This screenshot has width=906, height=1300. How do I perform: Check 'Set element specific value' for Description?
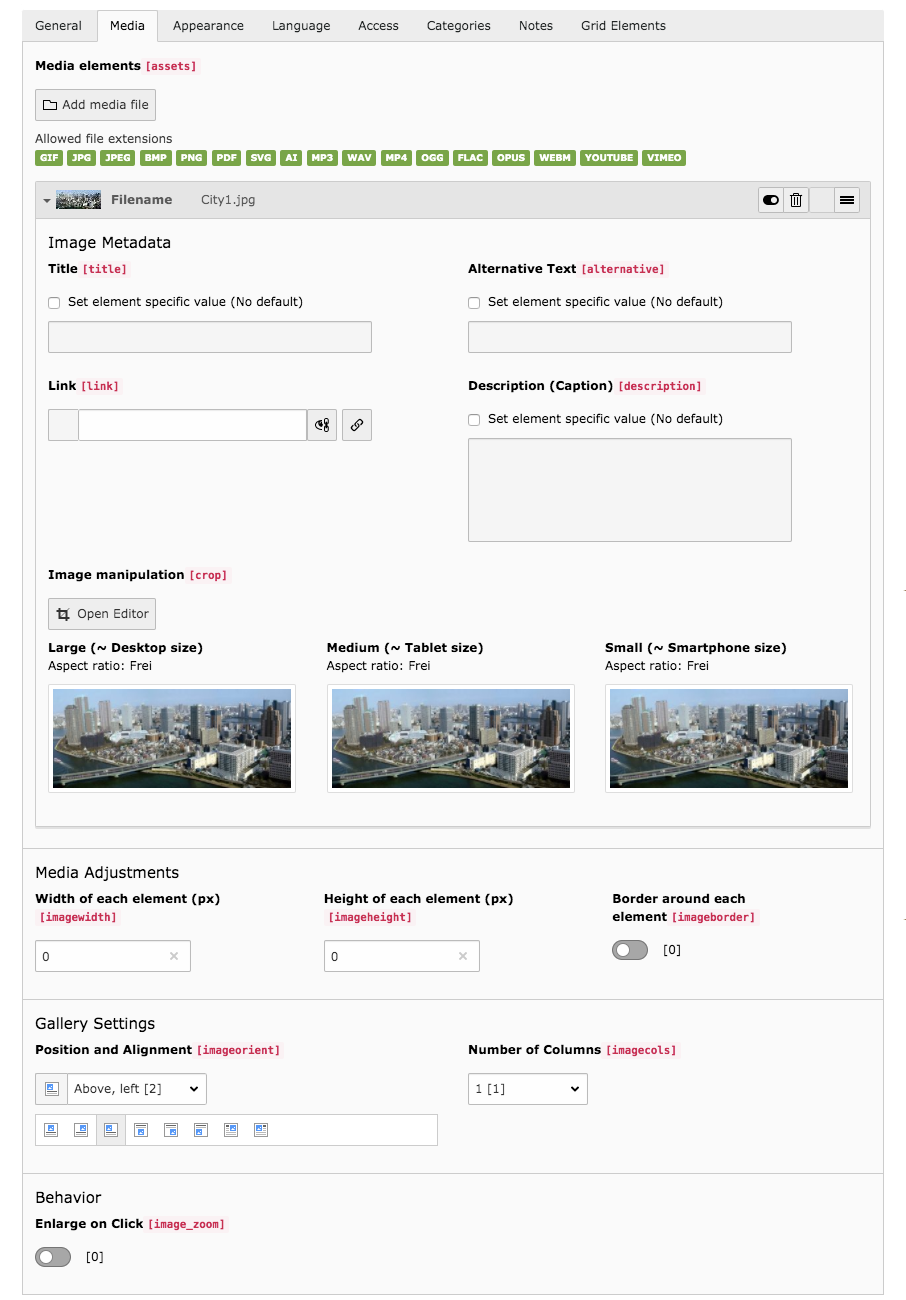tap(474, 419)
